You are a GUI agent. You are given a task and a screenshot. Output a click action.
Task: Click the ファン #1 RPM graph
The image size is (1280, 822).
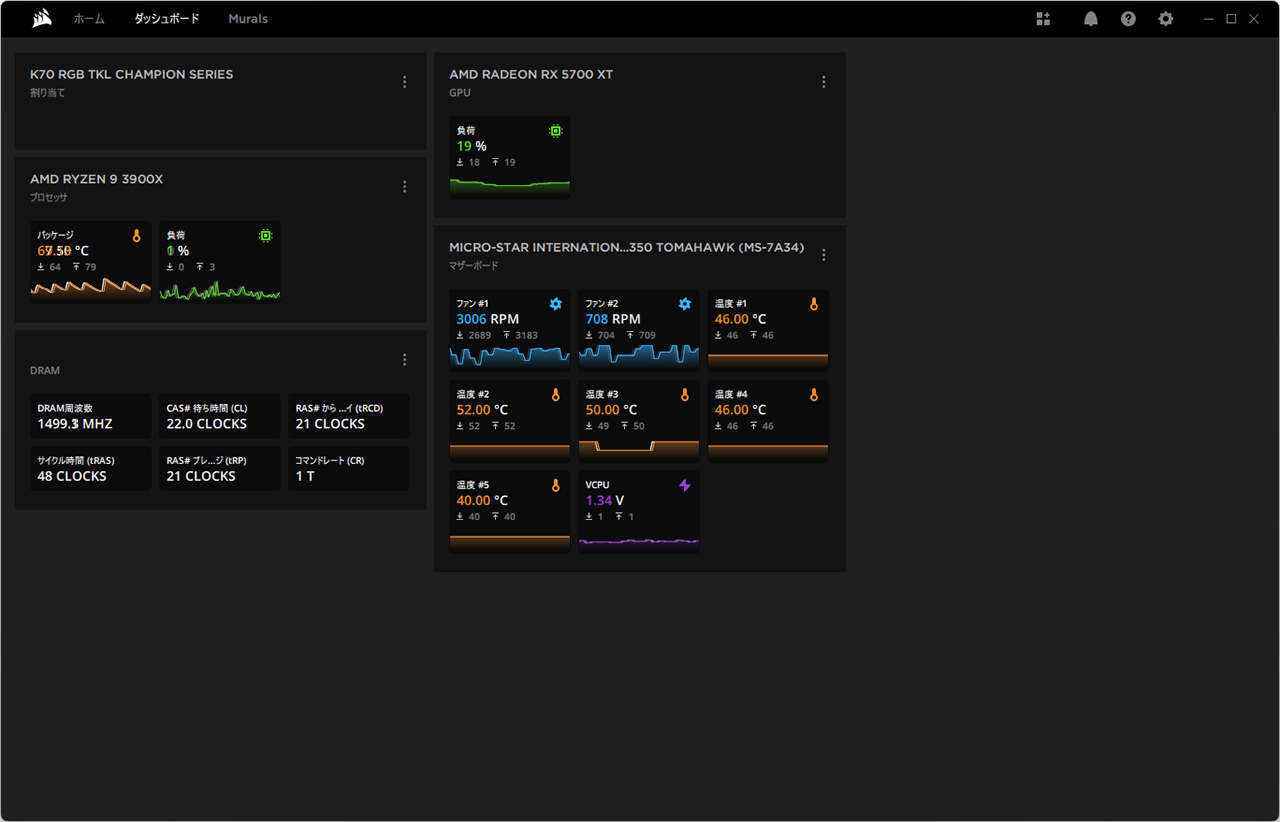pyautogui.click(x=510, y=356)
